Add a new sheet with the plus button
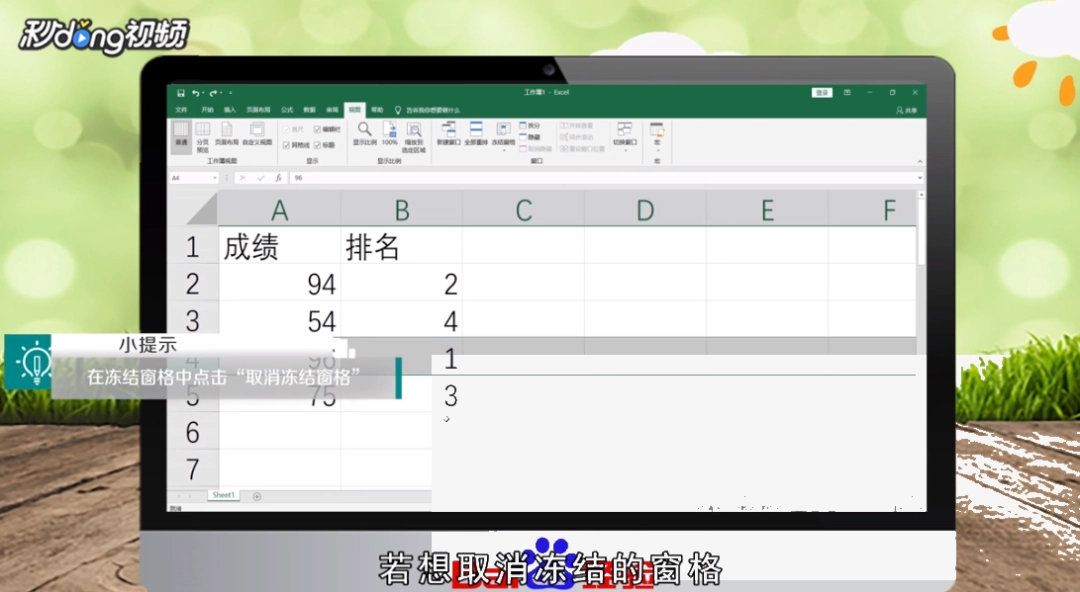The height and width of the screenshot is (592, 1080). (257, 496)
